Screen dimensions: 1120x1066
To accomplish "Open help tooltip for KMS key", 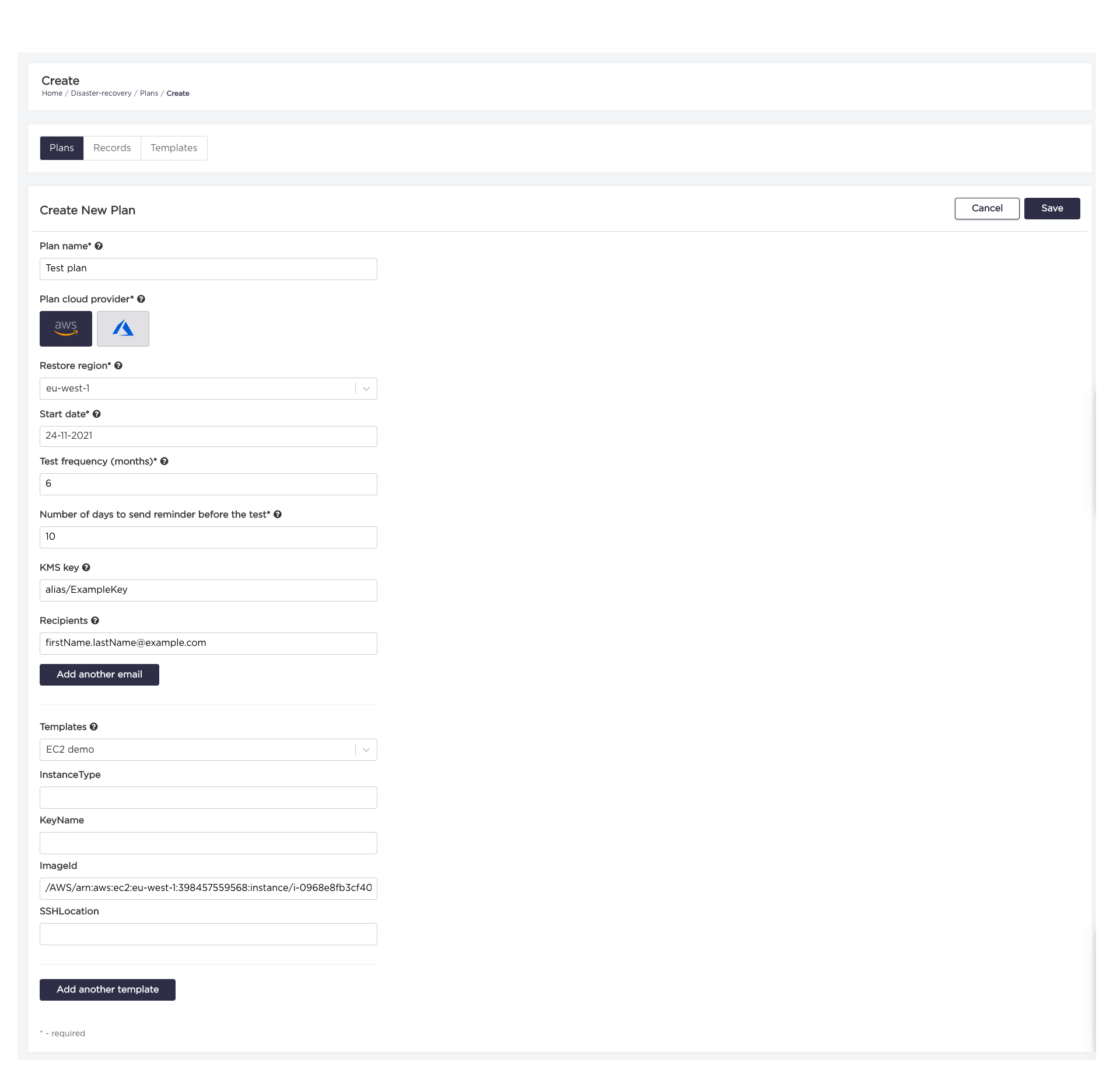I will (86, 567).
